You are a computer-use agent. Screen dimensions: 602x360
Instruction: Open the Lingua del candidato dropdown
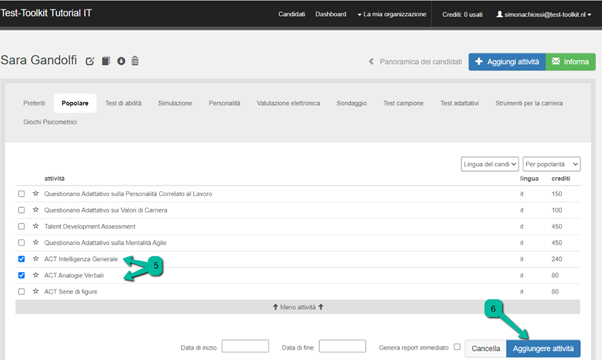tap(490, 164)
